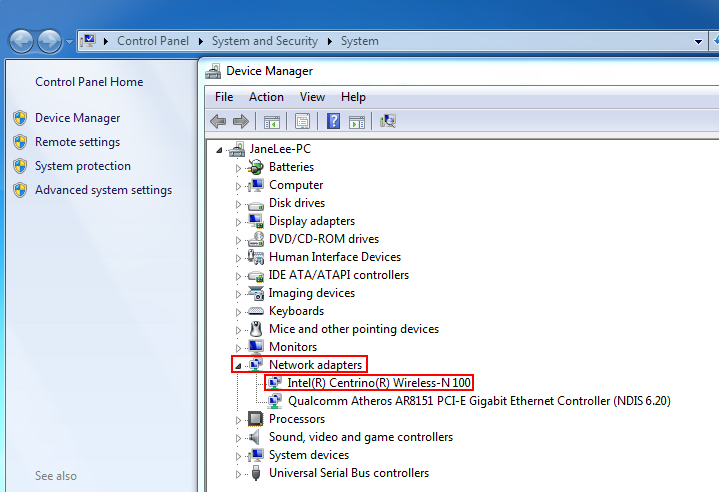This screenshot has width=719, height=492.
Task: Click the IDE ATA/ATAPI controllers icon
Action: (255, 276)
